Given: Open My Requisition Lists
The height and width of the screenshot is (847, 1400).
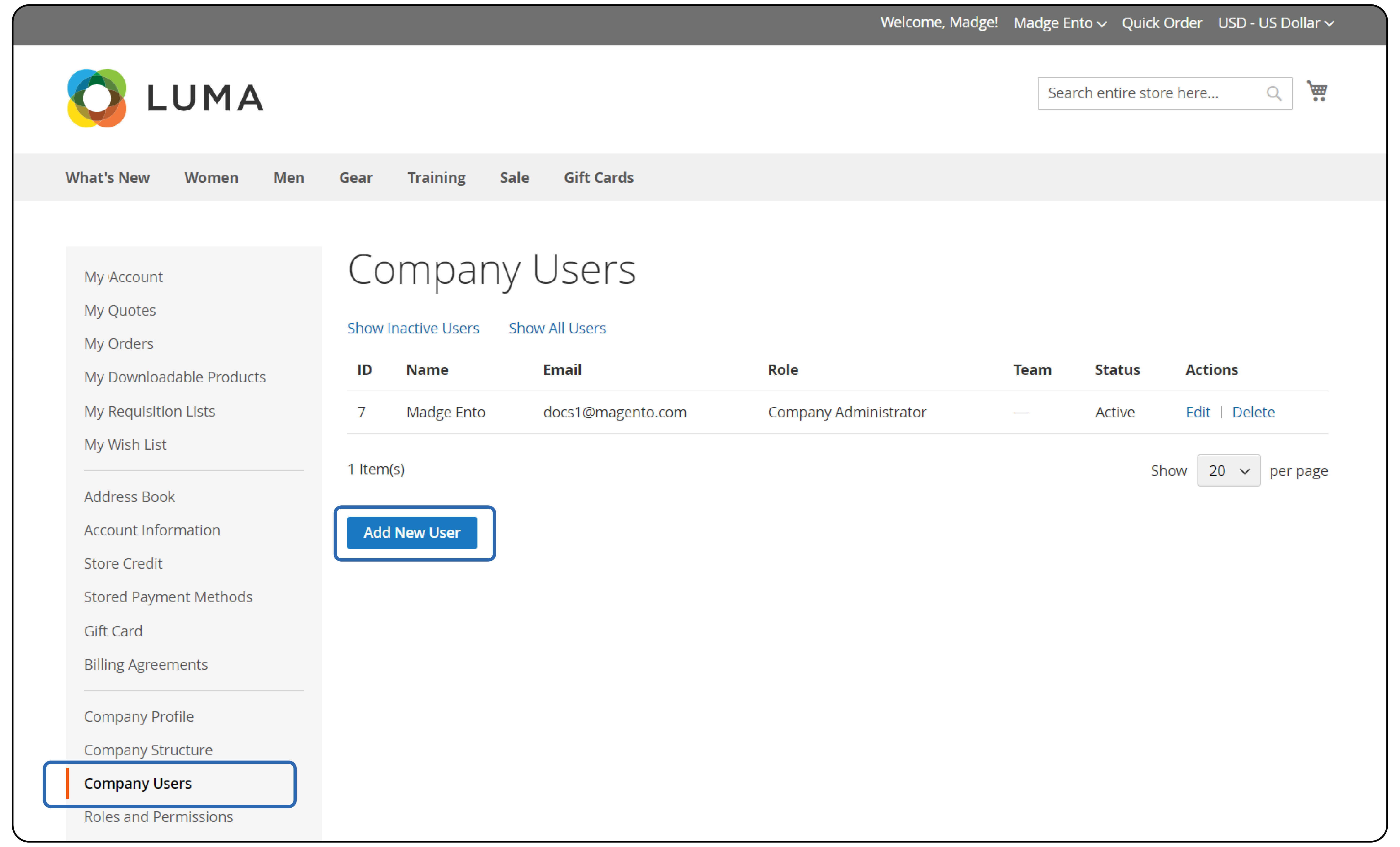Looking at the screenshot, I should pos(150,411).
